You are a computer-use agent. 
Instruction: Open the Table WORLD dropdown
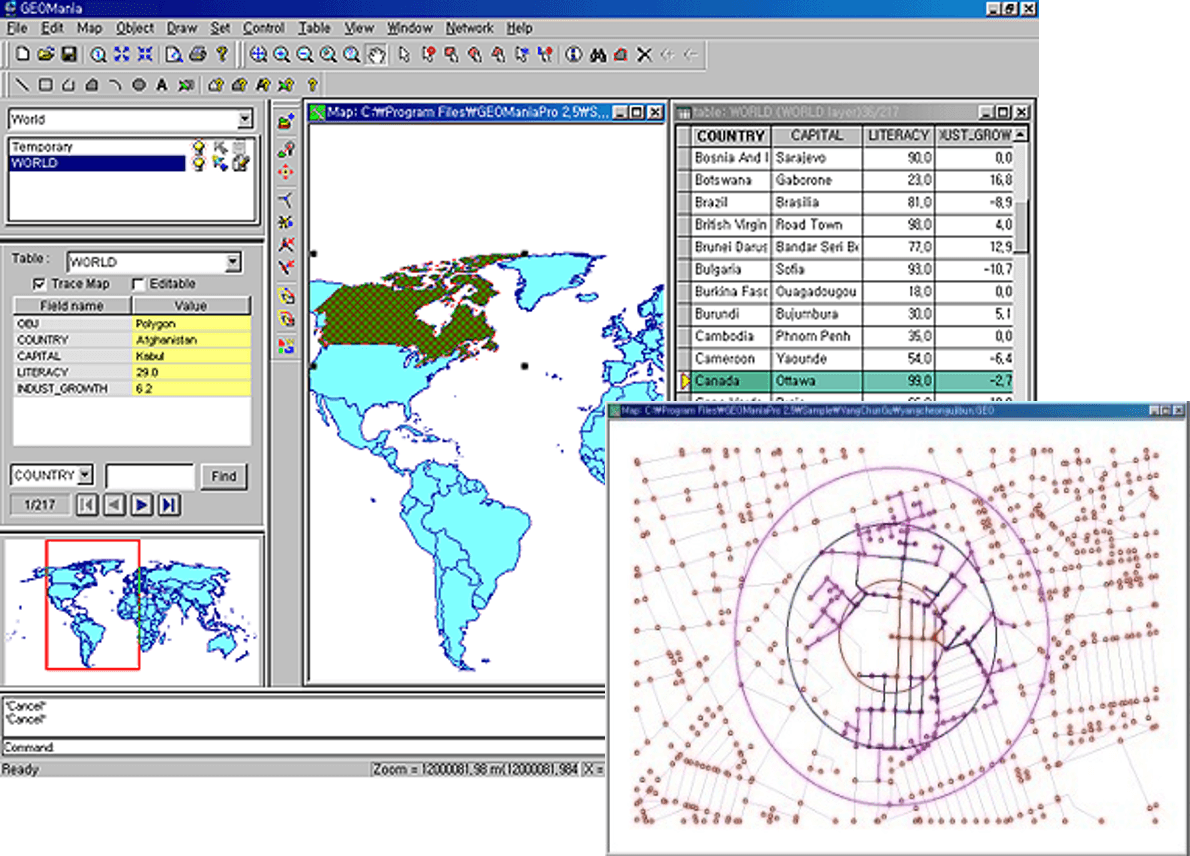click(233, 262)
